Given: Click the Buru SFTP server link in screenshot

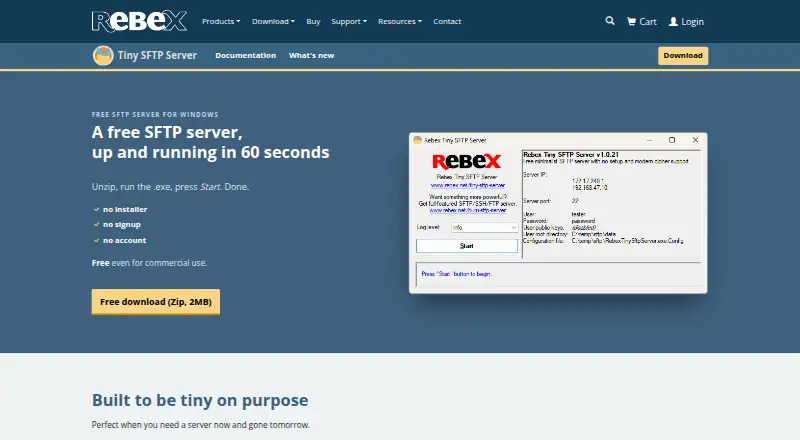Looking at the screenshot, I should click(x=468, y=210).
